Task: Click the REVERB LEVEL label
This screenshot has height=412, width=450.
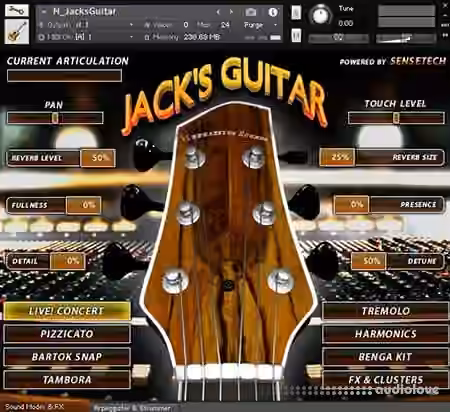Action: click(x=37, y=158)
